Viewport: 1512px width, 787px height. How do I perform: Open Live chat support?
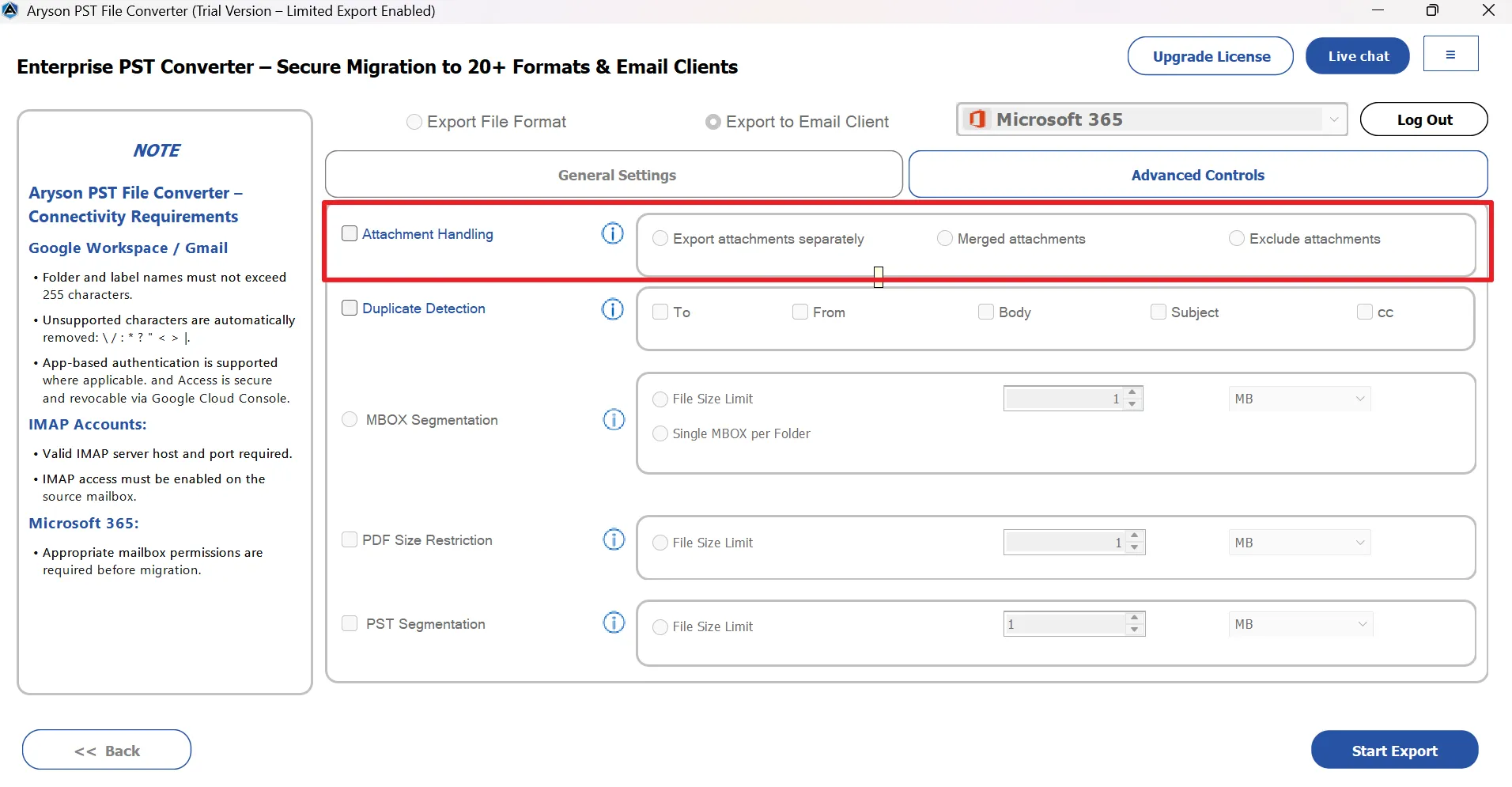pyautogui.click(x=1358, y=56)
